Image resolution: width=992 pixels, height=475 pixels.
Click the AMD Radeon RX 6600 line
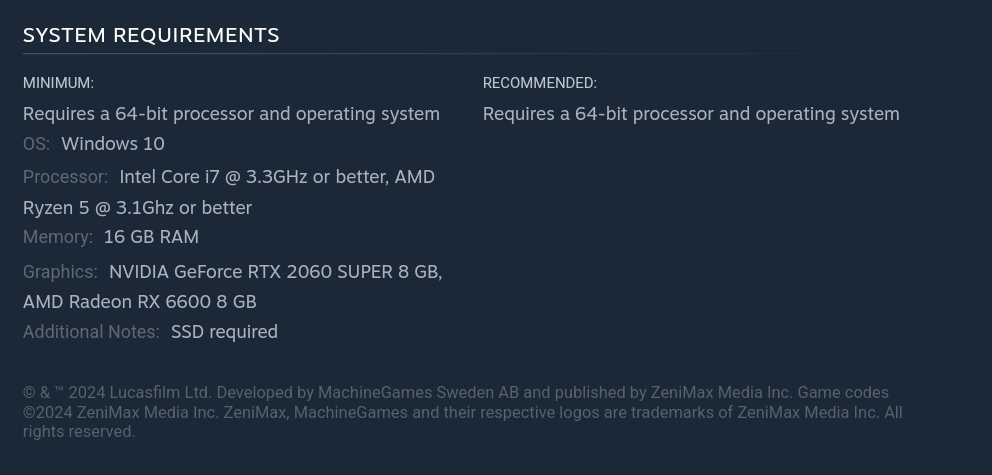tap(140, 302)
